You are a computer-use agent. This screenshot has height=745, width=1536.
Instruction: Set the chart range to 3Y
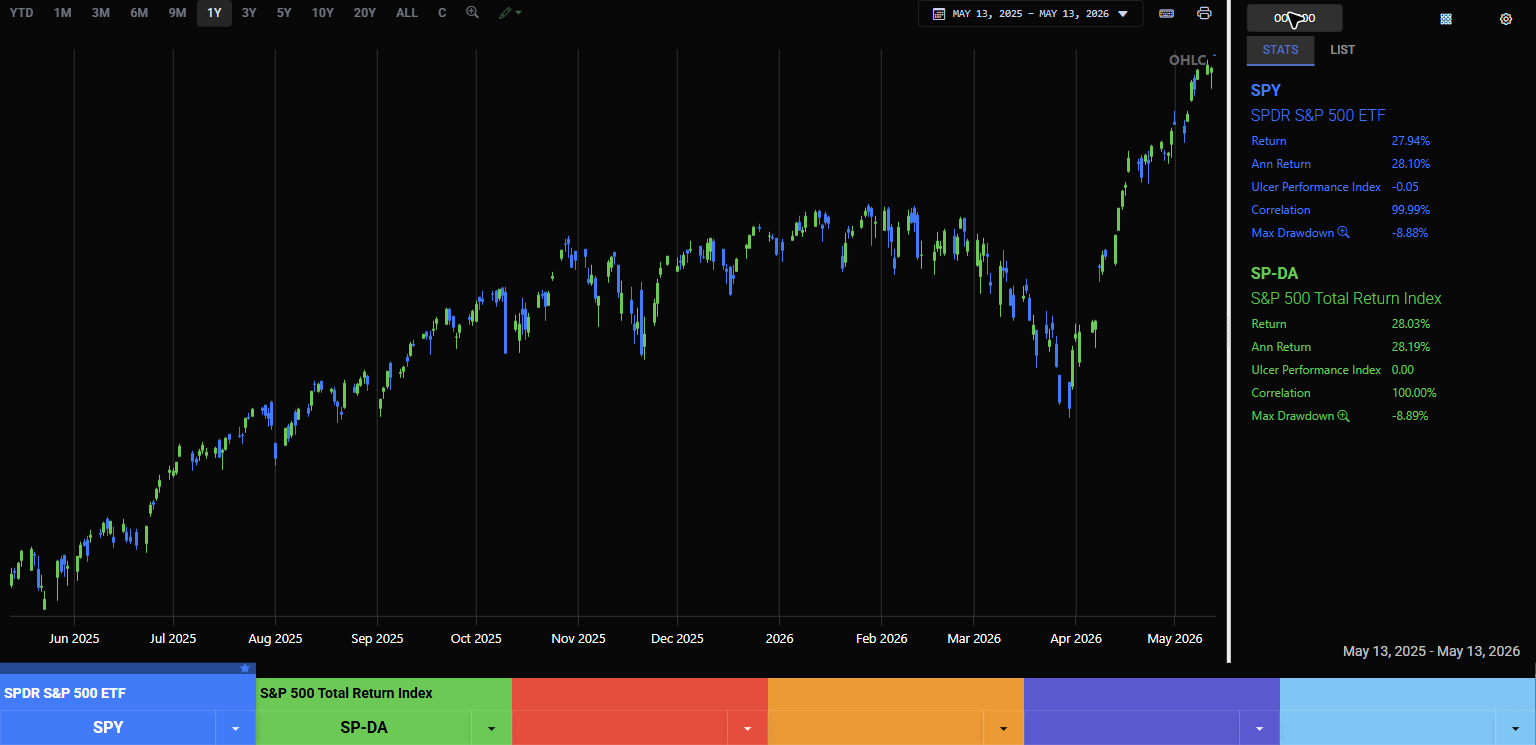(x=249, y=13)
